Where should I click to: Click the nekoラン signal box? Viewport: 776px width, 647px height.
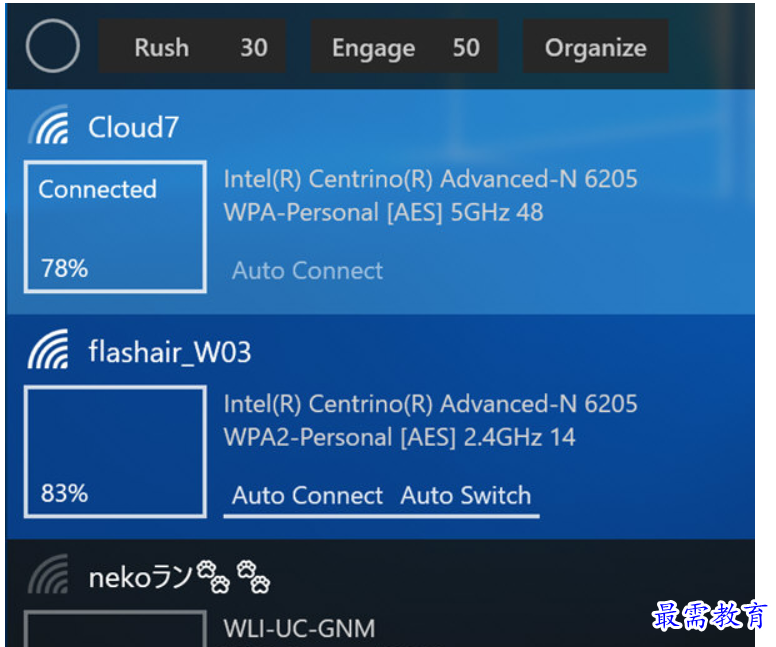click(115, 630)
